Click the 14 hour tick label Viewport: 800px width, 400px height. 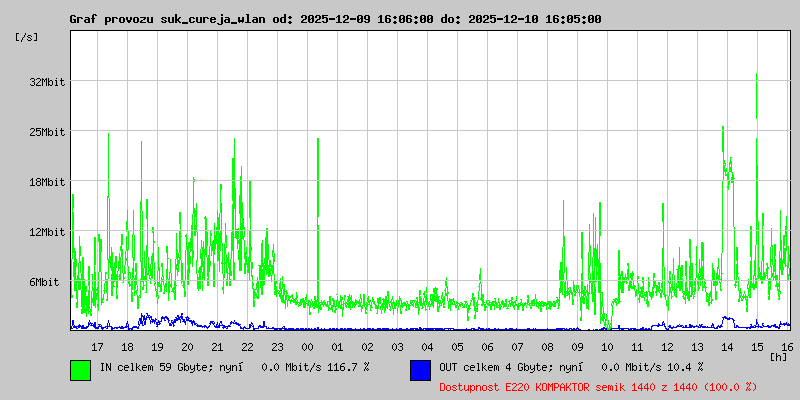pos(728,347)
